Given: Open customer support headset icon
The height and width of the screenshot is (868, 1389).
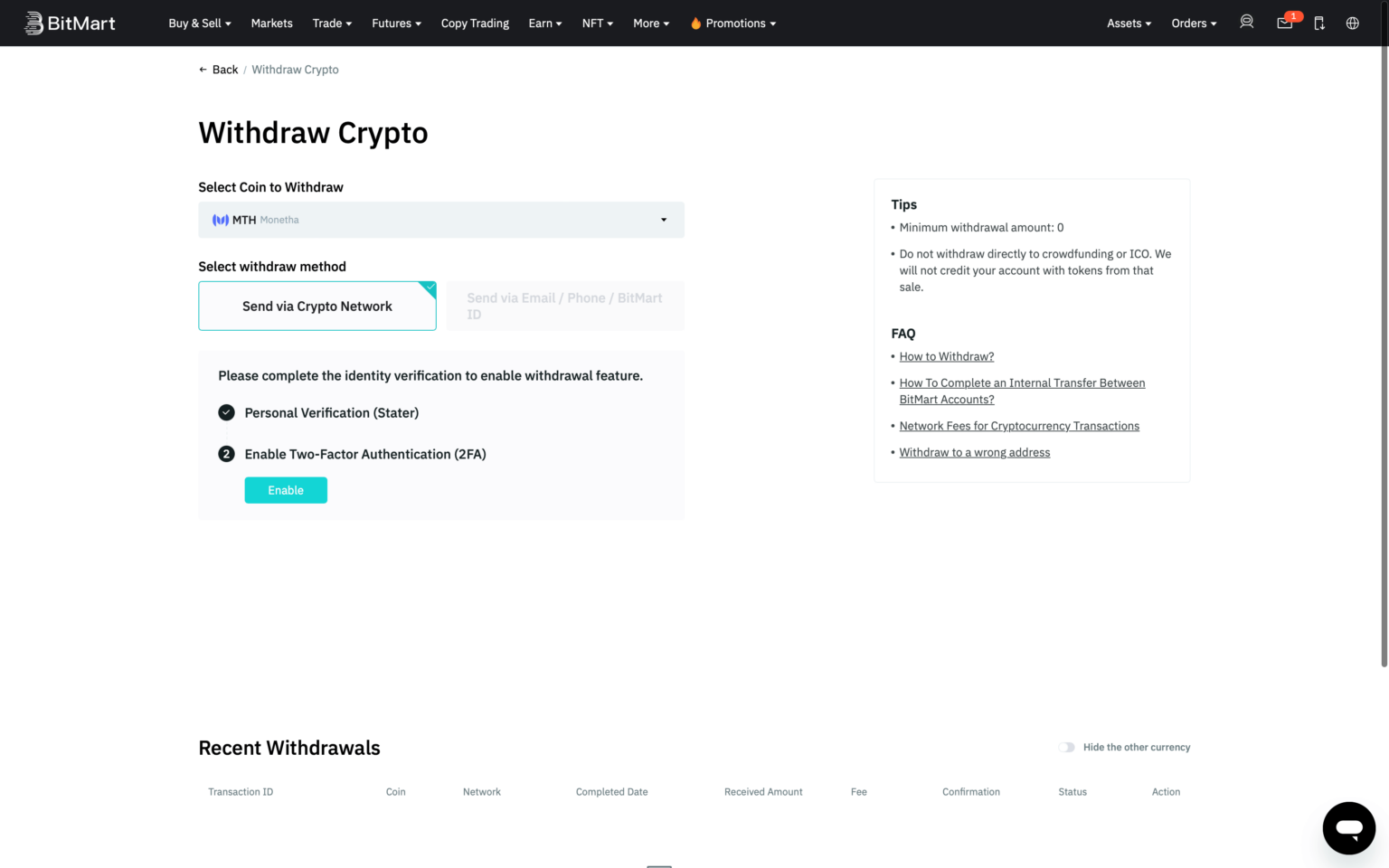Looking at the screenshot, I should (1246, 23).
